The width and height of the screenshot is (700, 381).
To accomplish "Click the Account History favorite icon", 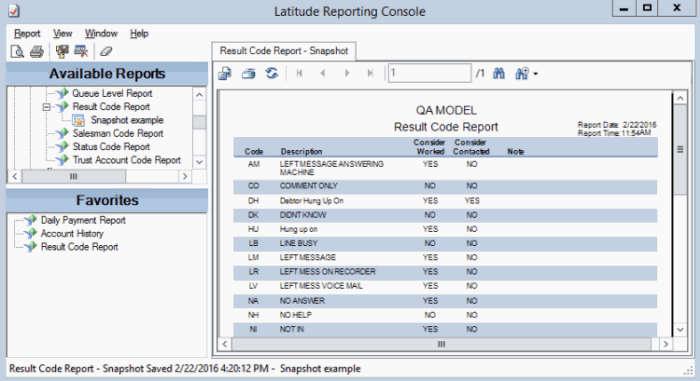I will tap(31, 234).
